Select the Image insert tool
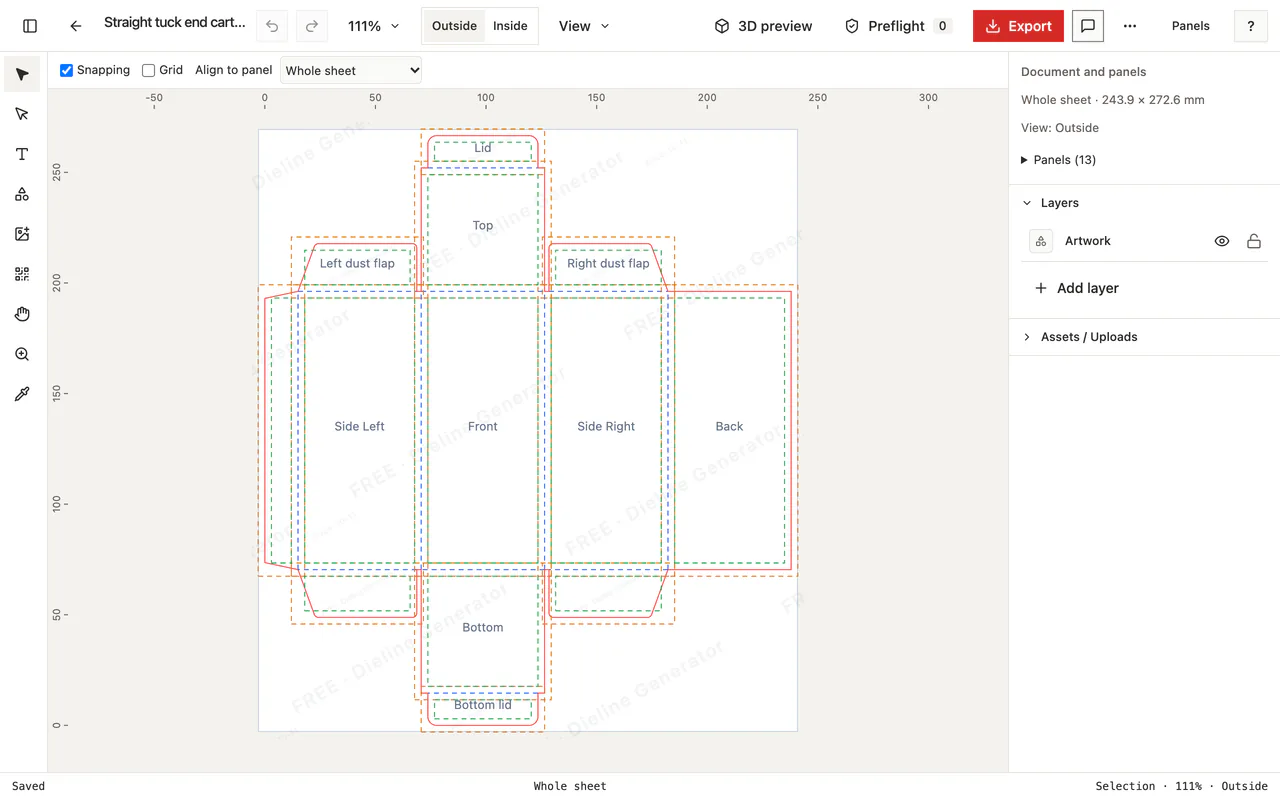 22,234
